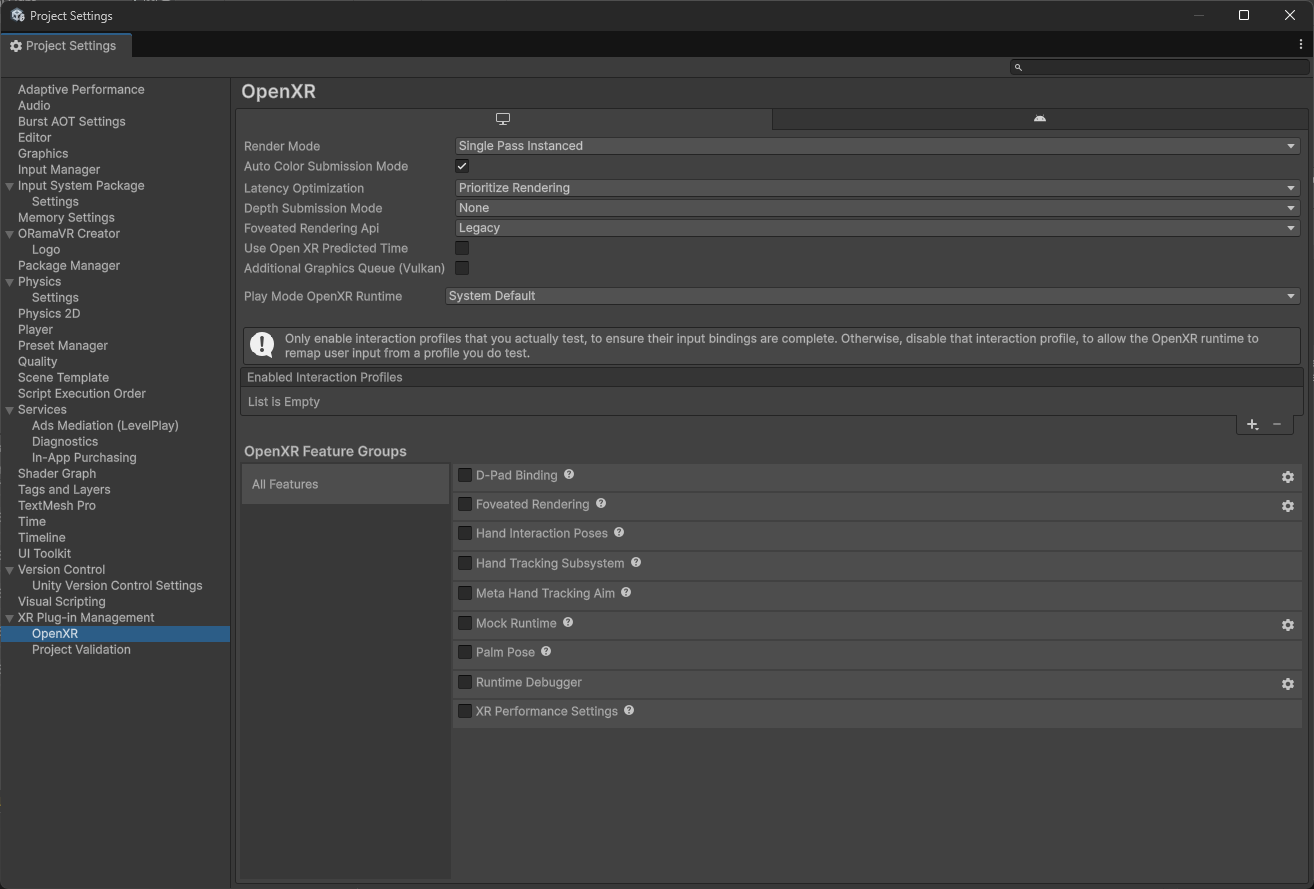The width and height of the screenshot is (1314, 889).
Task: Open Shader Graph settings
Action: [x=57, y=474]
